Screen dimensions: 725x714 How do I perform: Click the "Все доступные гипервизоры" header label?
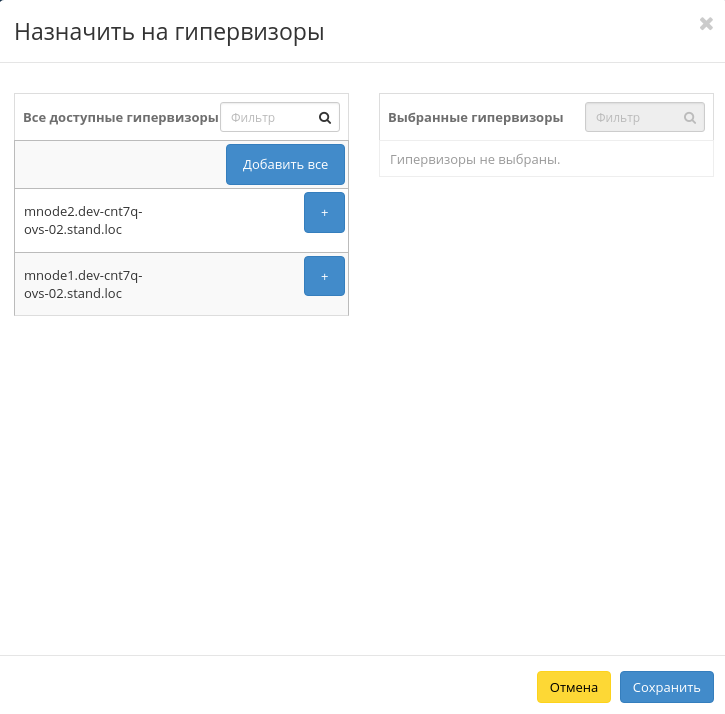pos(120,118)
